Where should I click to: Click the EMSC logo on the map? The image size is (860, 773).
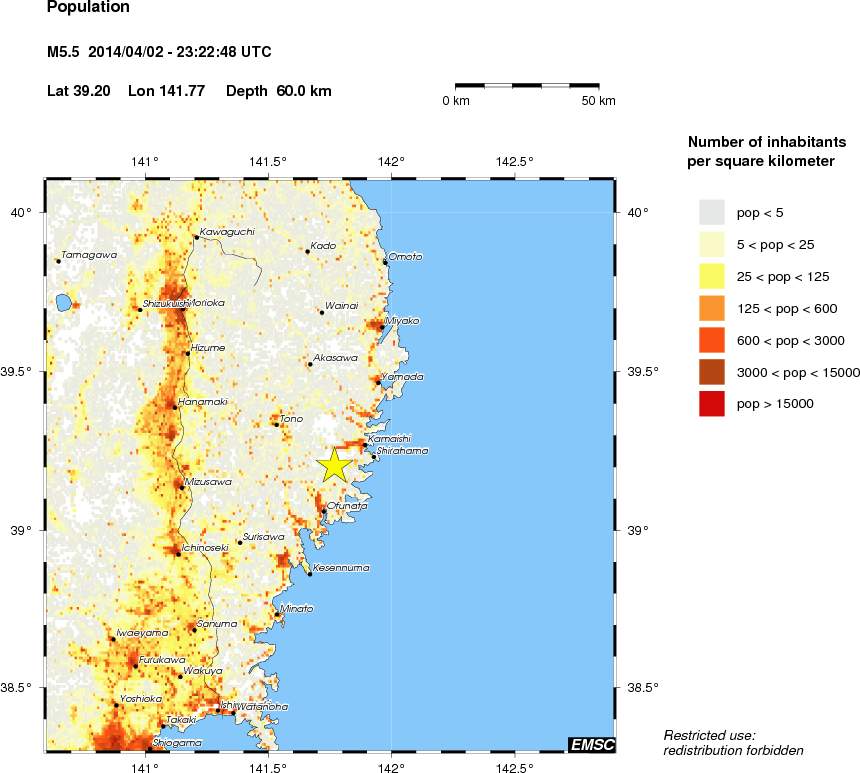[x=591, y=744]
